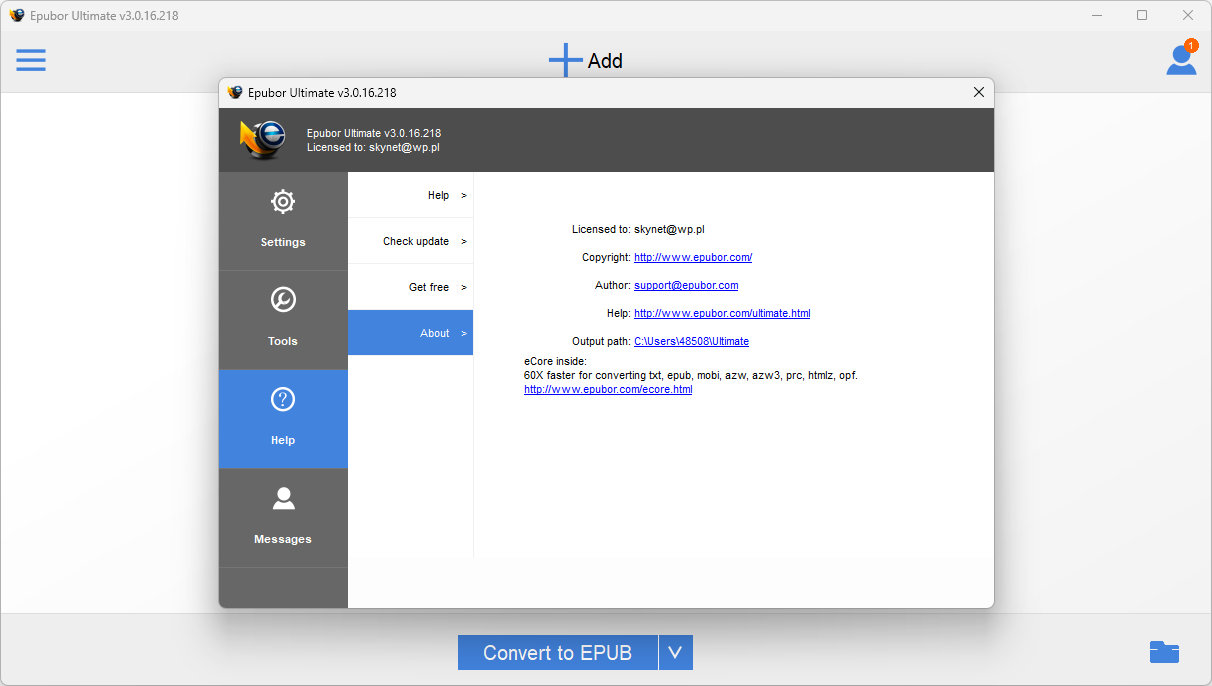Open the ultimate.html help link
Viewport: 1212px width, 686px height.
pyautogui.click(x=722, y=313)
